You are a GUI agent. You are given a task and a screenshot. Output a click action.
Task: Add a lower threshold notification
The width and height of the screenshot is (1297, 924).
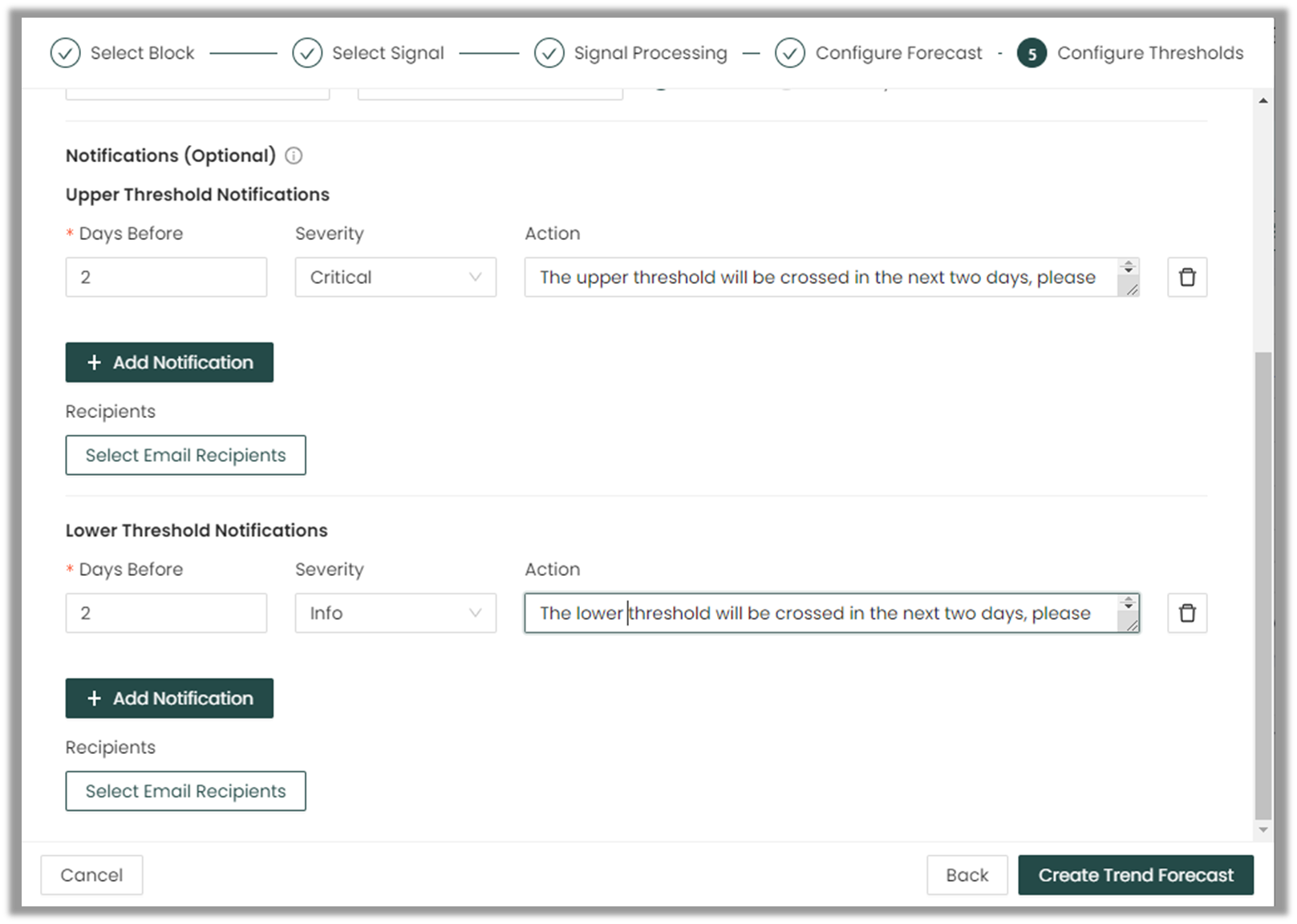tap(169, 699)
